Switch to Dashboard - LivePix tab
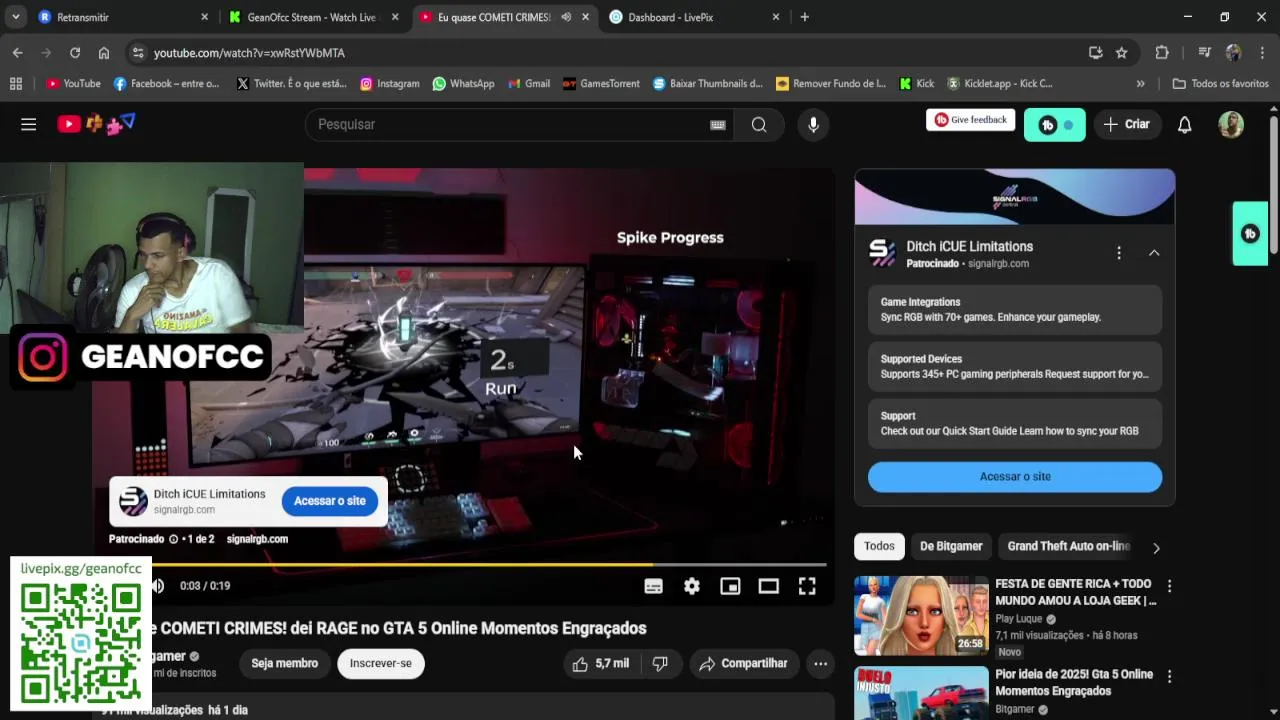Viewport: 1280px width, 720px height. pos(694,17)
